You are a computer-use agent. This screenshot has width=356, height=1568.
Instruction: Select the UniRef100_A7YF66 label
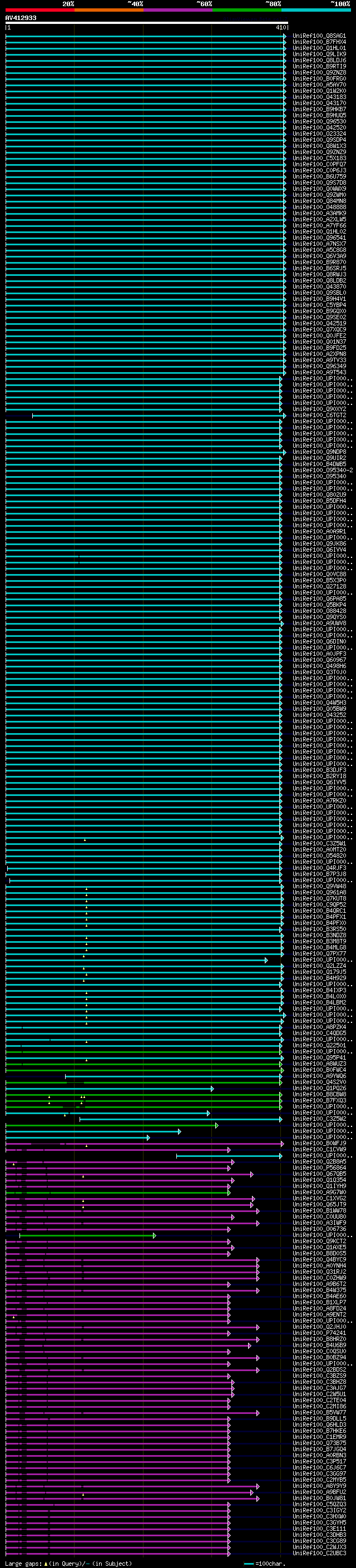tap(319, 225)
